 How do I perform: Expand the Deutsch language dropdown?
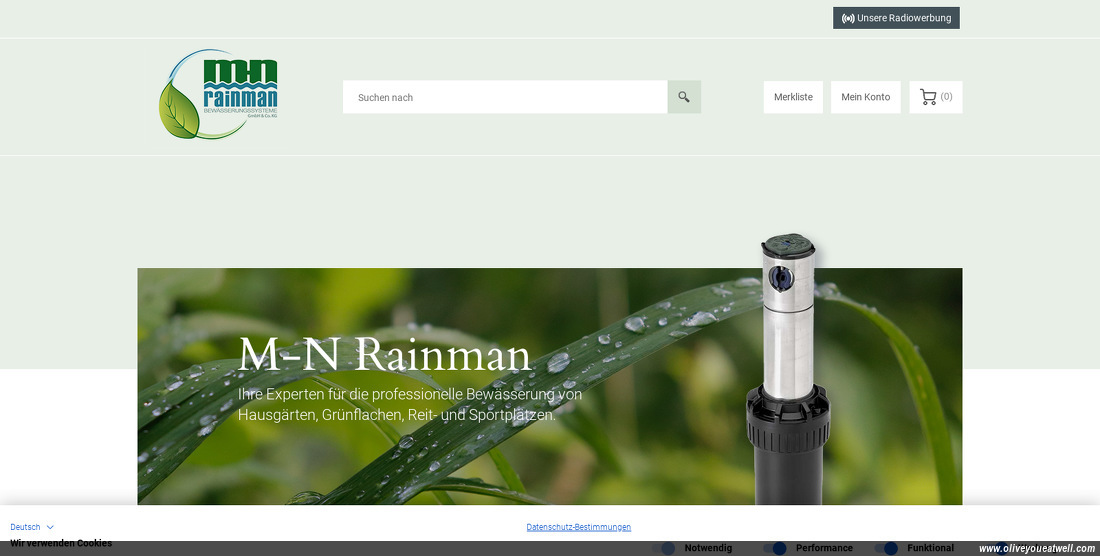pyautogui.click(x=32, y=527)
